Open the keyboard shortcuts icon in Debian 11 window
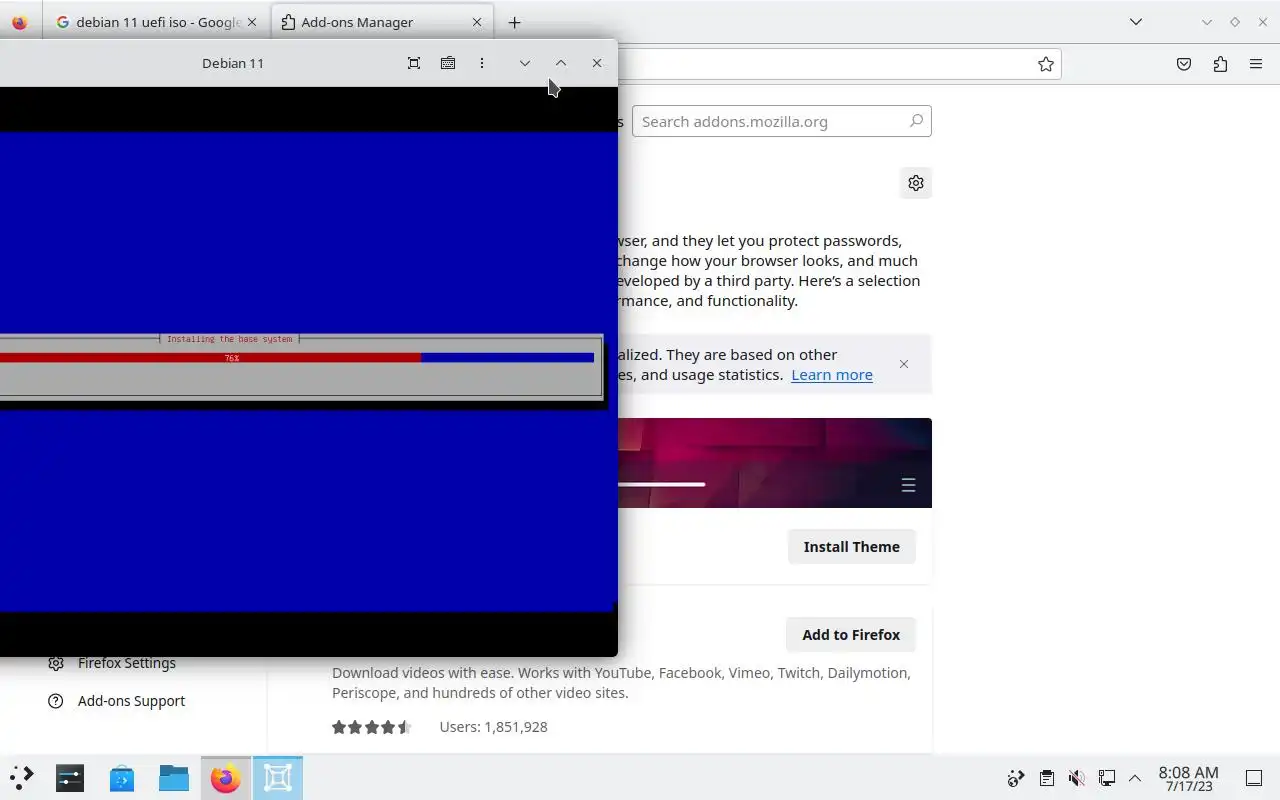Image resolution: width=1280 pixels, height=800 pixels. pos(448,63)
